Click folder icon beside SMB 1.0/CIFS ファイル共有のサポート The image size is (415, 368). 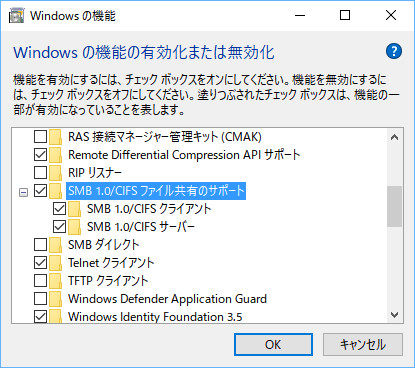(56, 191)
